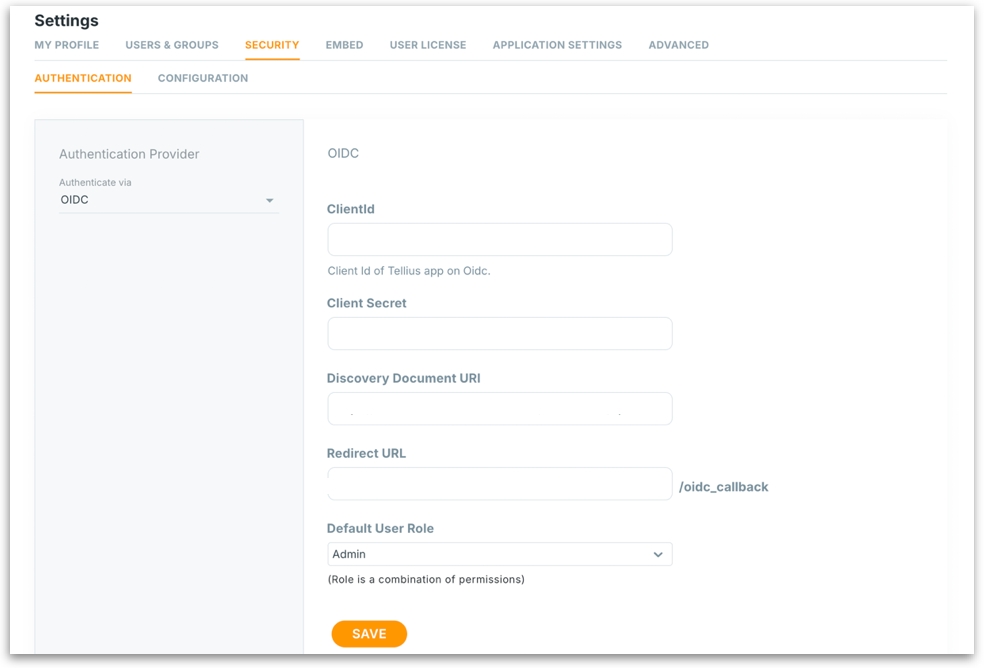This screenshot has width=984, height=668.
Task: Open the Users & Groups tab
Action: click(x=172, y=45)
